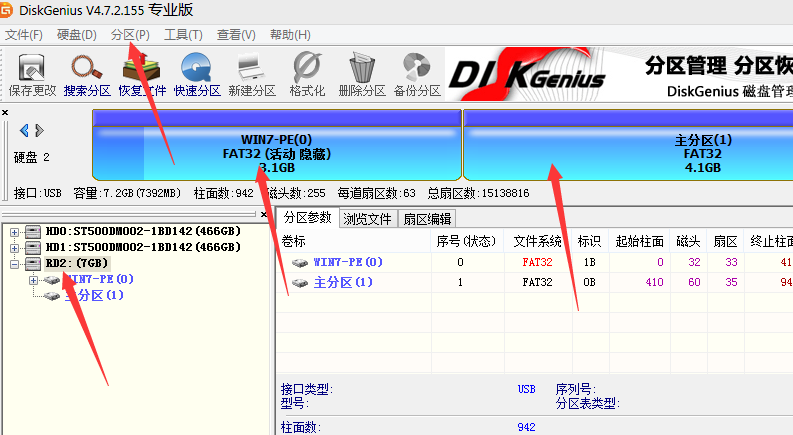Open the 分区(P) menu
This screenshot has width=793, height=435.
click(130, 35)
